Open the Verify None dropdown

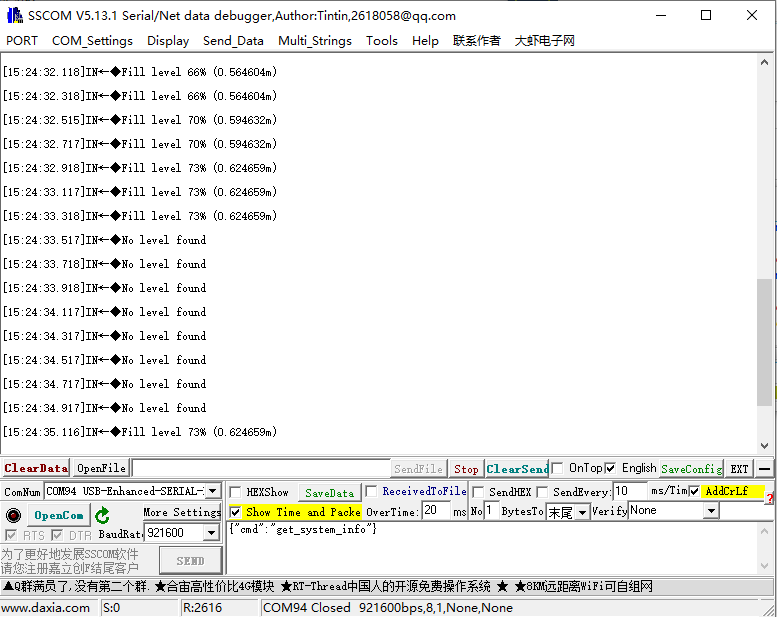click(711, 511)
